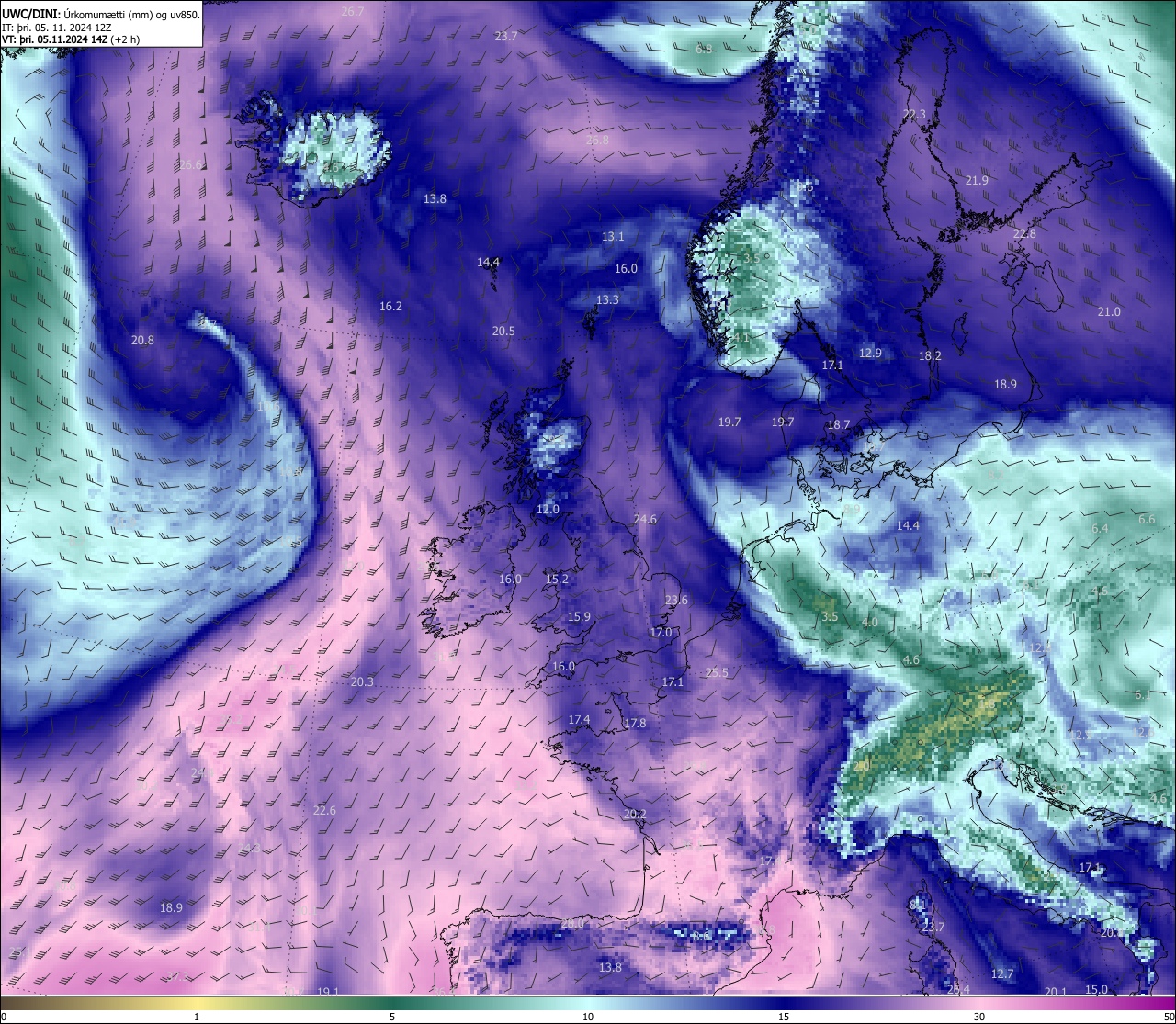Click the 17.0 map value
Screen dimensions: 1176x1024
tap(661, 633)
